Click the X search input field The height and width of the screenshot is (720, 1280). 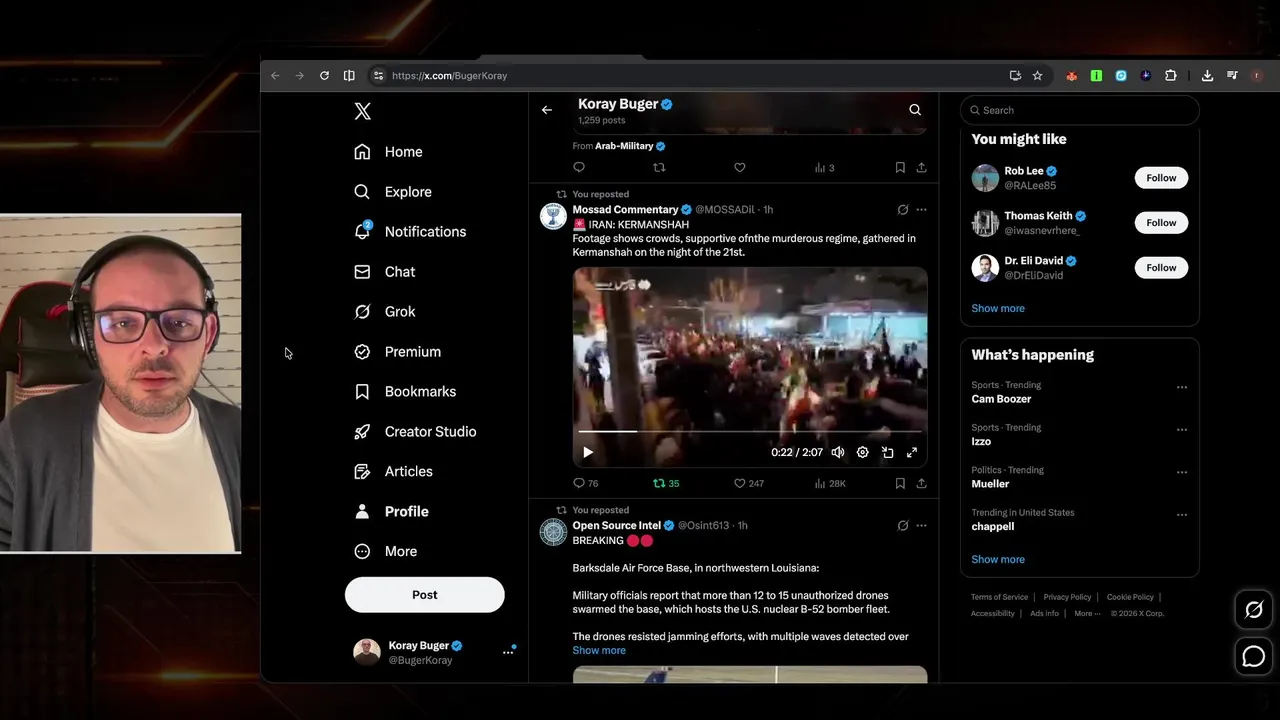pyautogui.click(x=1080, y=110)
